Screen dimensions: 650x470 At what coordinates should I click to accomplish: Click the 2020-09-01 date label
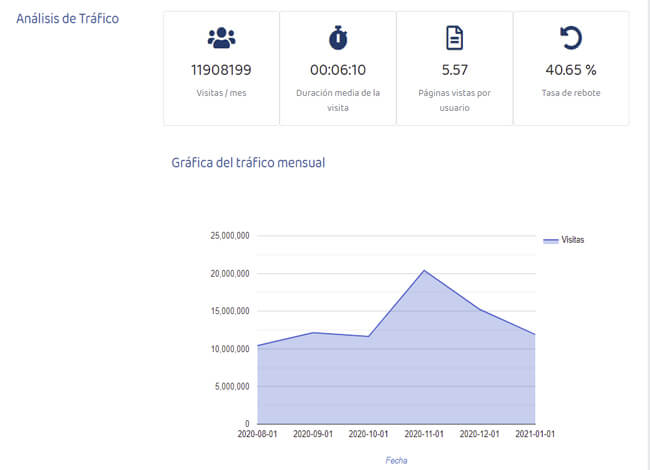coord(313,434)
